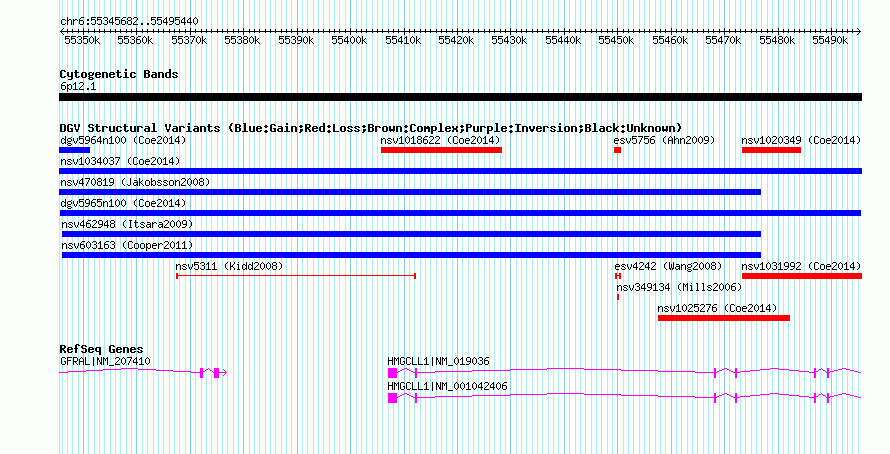Open the HMGCLL1|NM_001042406 gene label
Image resolution: width=890 pixels, height=454 pixels.
tap(447, 386)
